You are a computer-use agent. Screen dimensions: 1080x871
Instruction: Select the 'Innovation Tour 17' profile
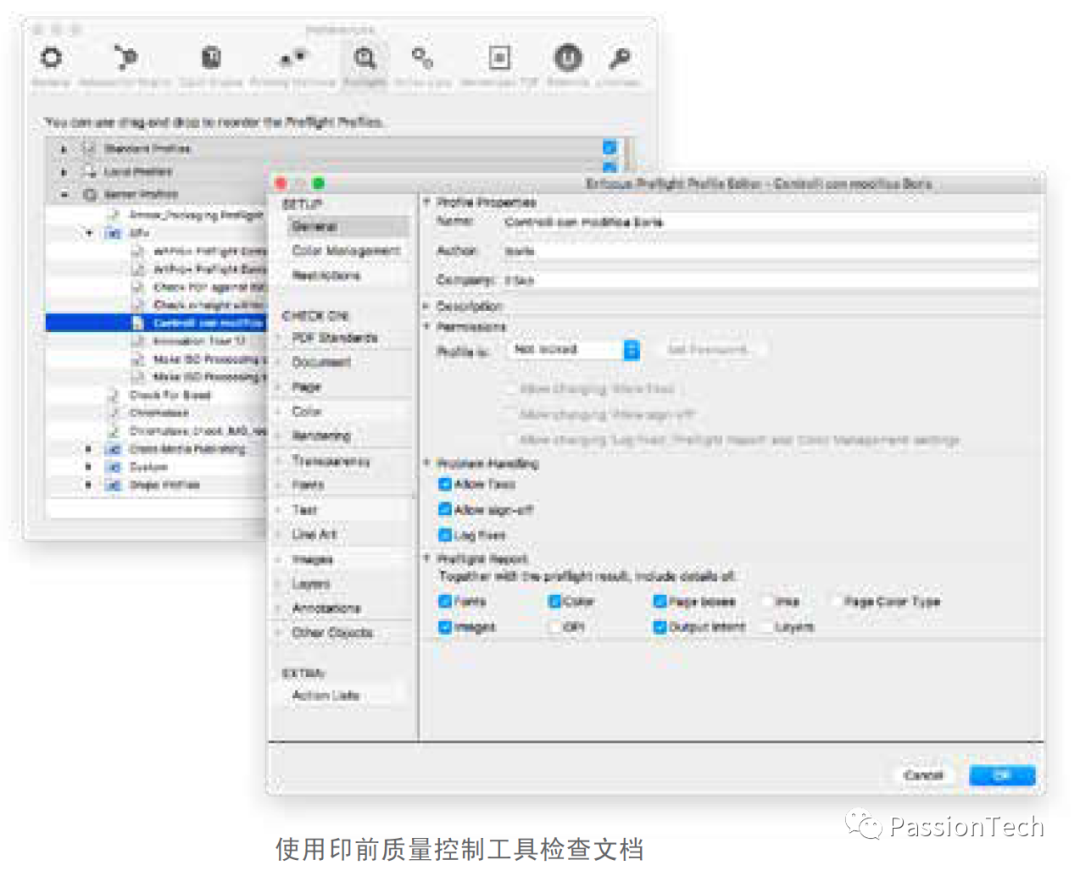(x=199, y=341)
